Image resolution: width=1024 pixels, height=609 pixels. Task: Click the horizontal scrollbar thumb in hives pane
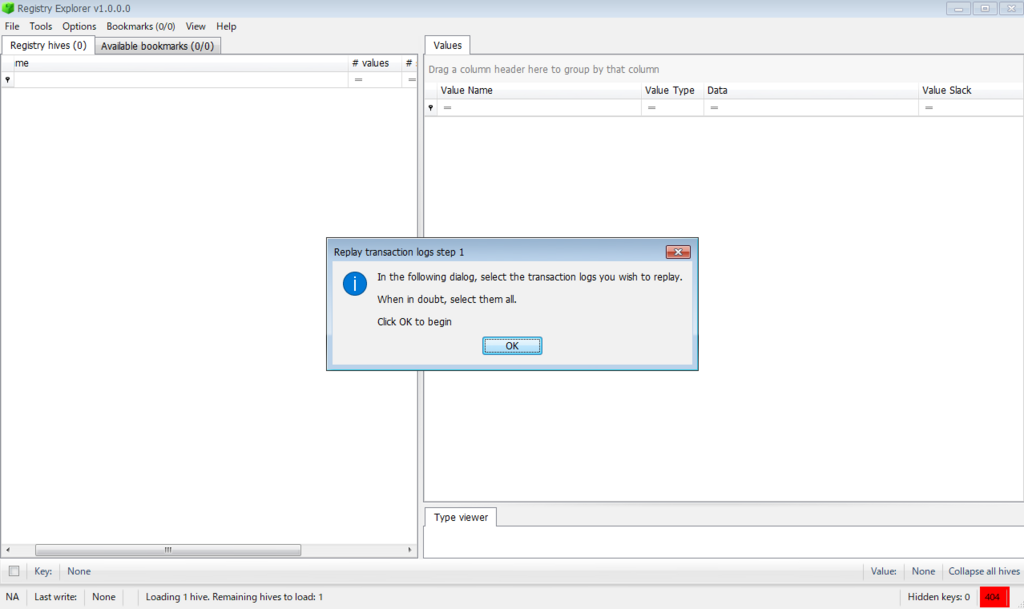[x=168, y=550]
